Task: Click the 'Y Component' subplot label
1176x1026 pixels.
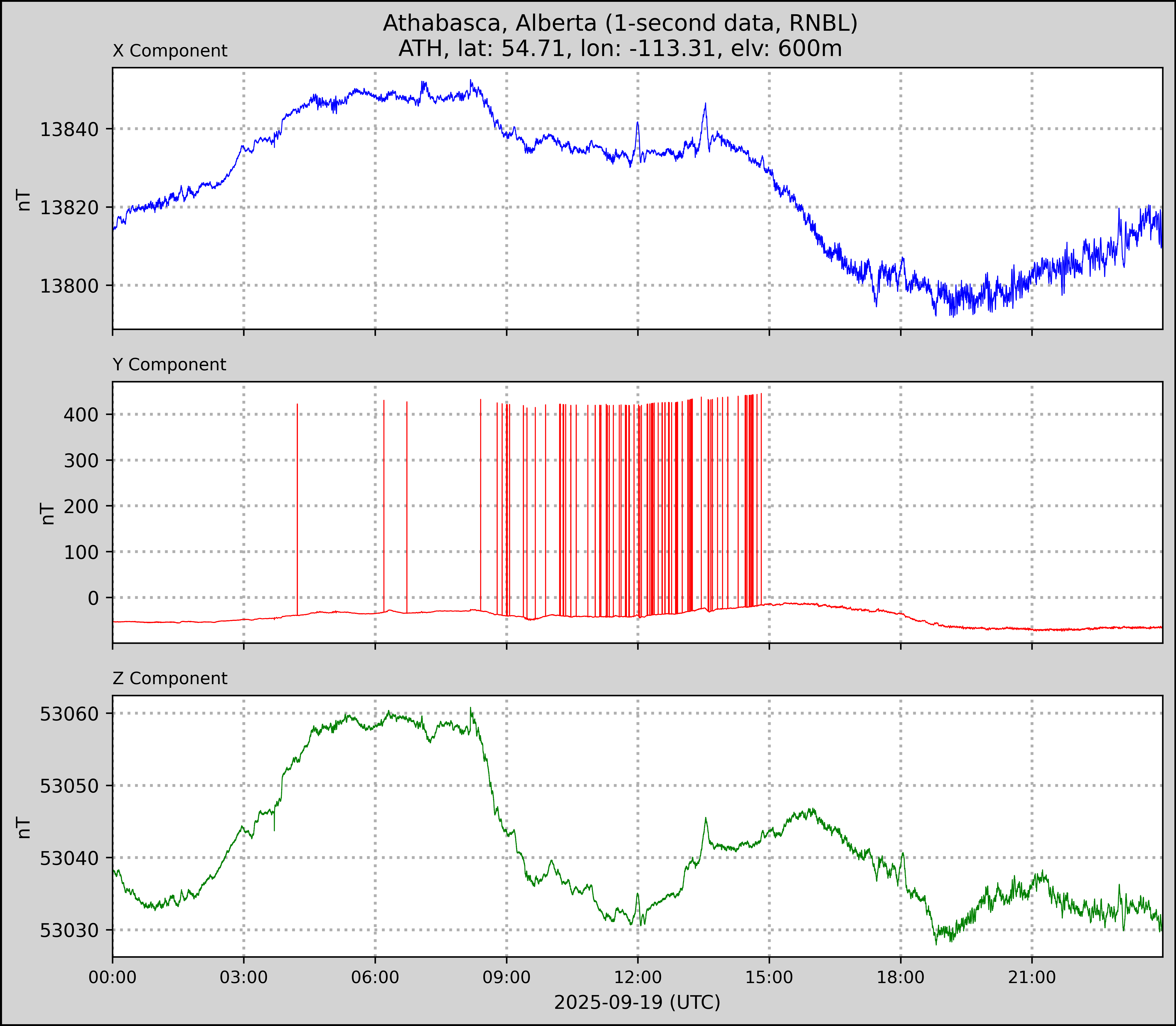Action: coord(169,365)
